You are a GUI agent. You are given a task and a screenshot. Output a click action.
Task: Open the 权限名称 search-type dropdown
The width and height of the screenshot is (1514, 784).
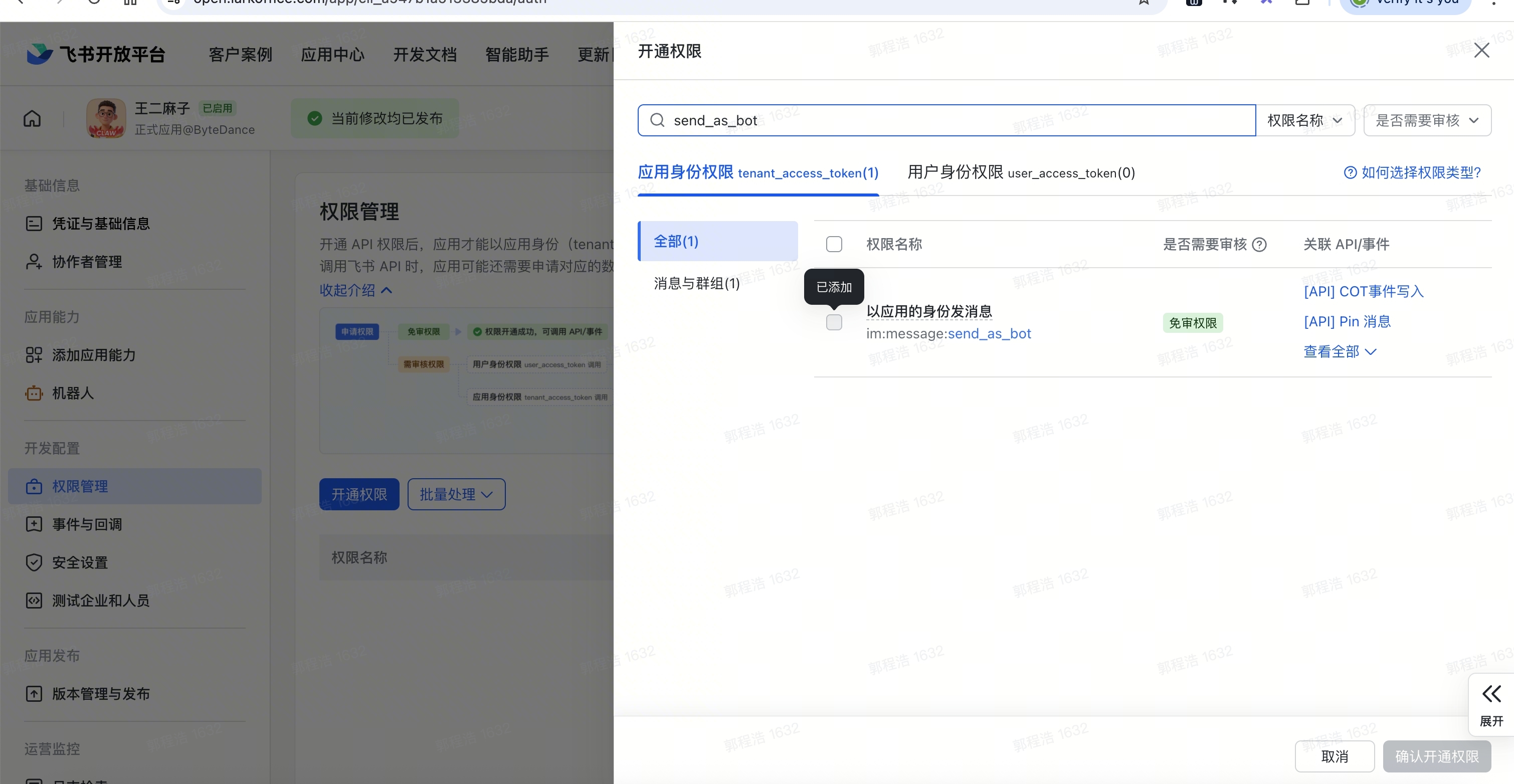[x=1305, y=120]
